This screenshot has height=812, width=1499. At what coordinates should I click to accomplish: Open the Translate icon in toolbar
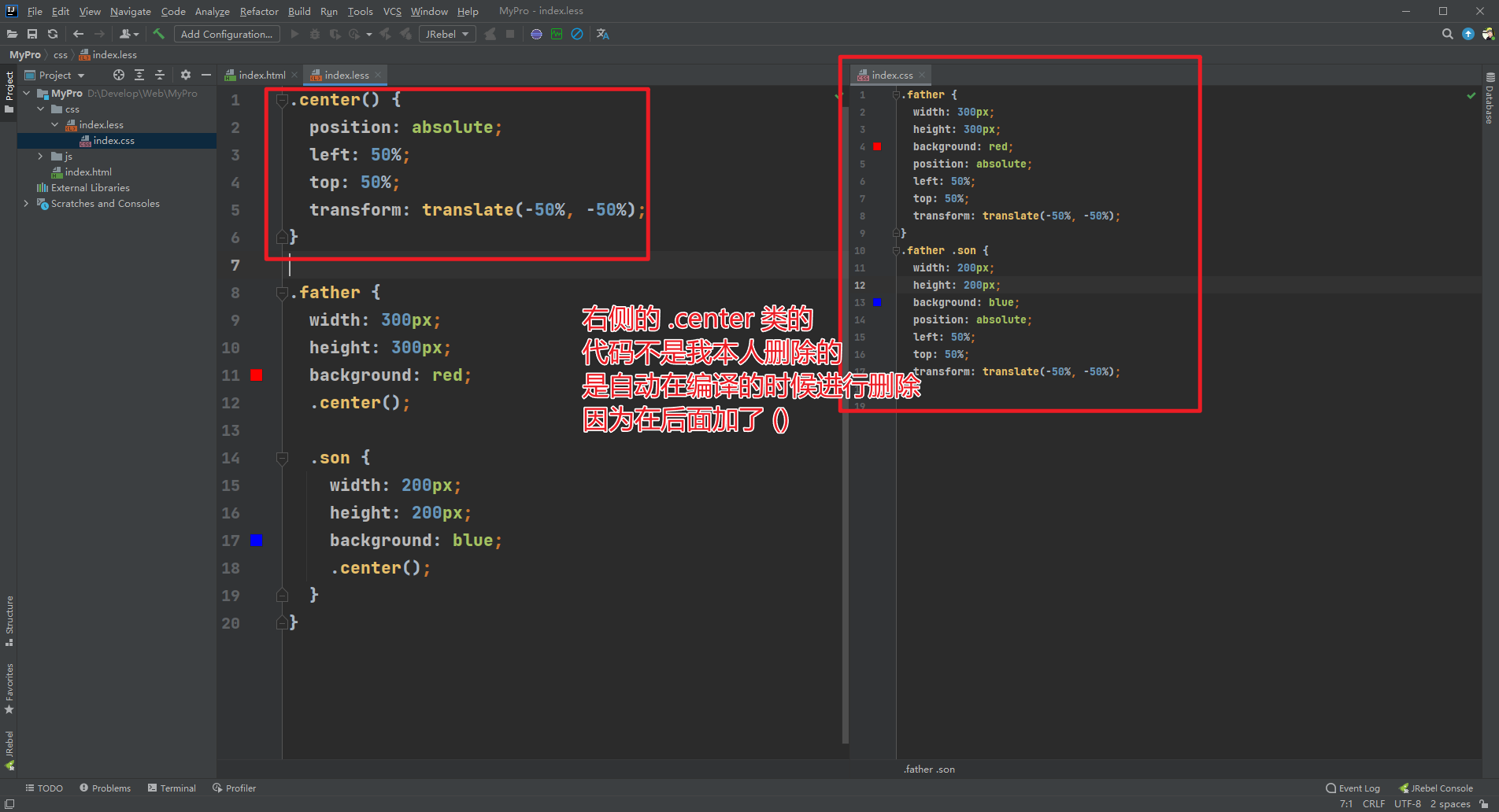(x=603, y=34)
